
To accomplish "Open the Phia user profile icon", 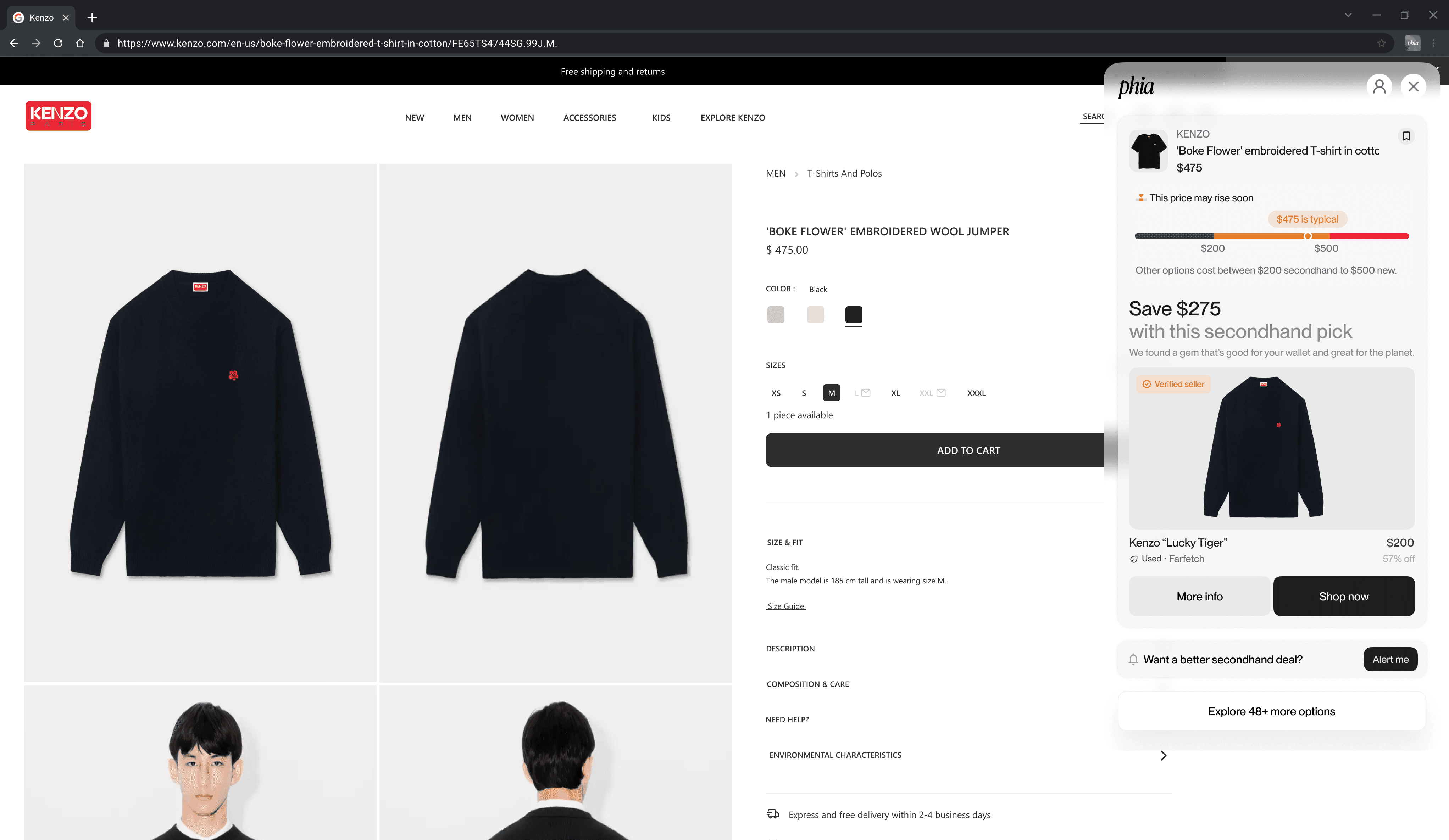I will [x=1379, y=87].
